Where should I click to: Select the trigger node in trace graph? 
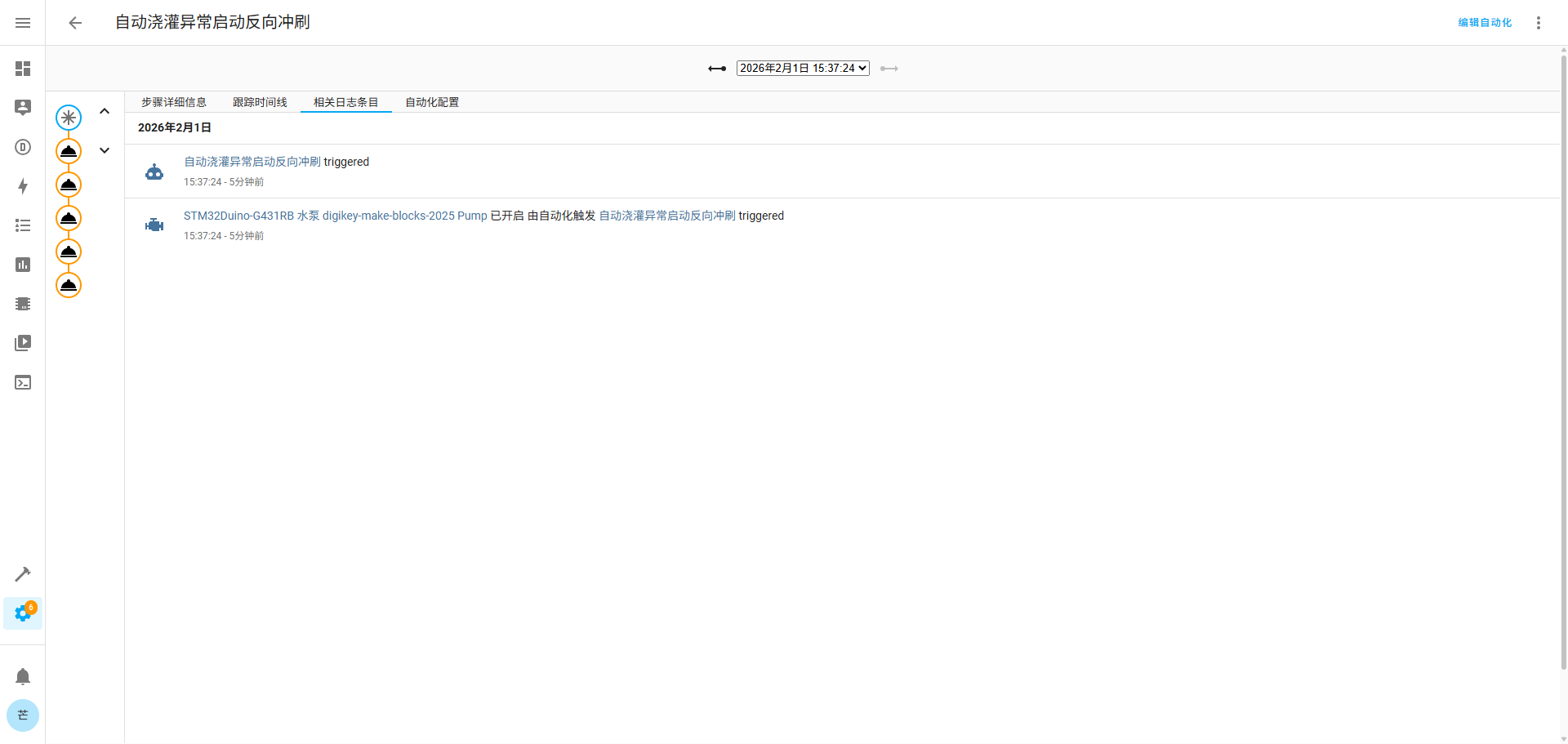(69, 118)
